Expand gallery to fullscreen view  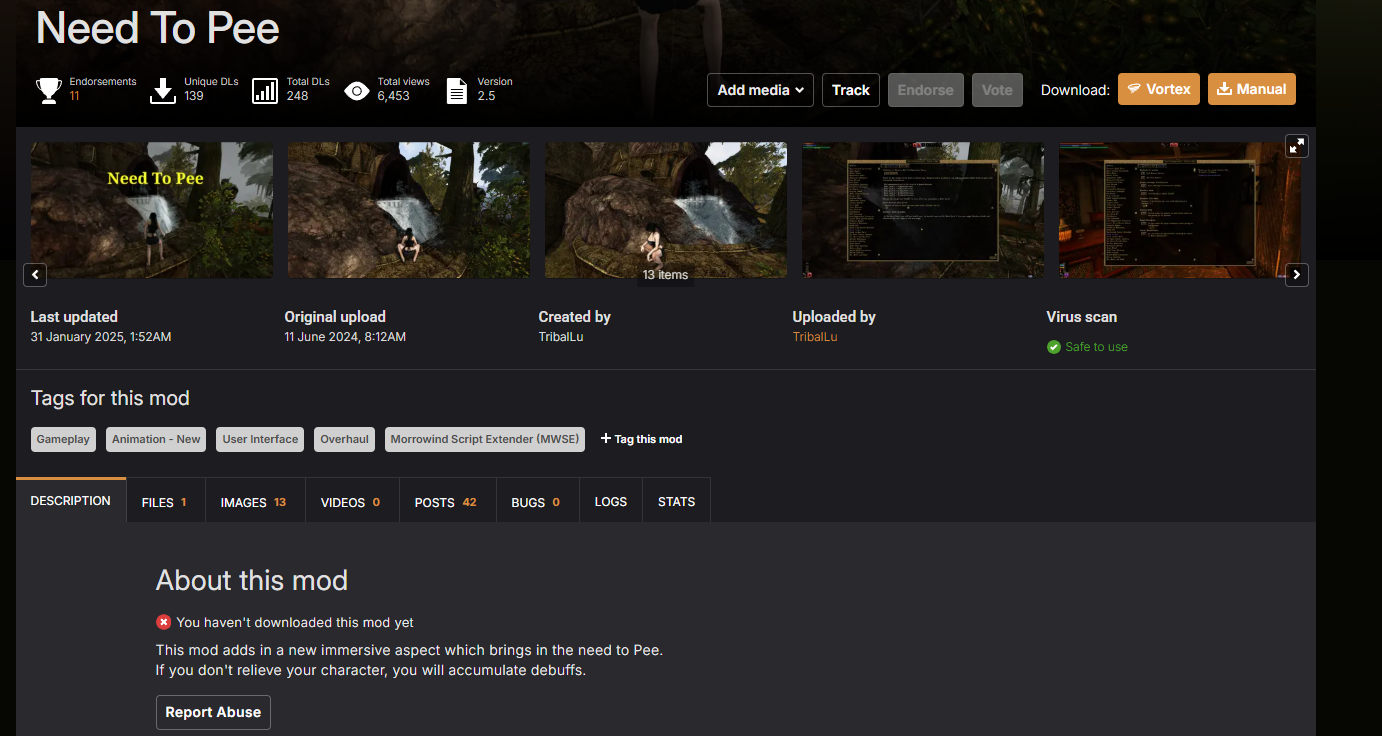click(1297, 146)
